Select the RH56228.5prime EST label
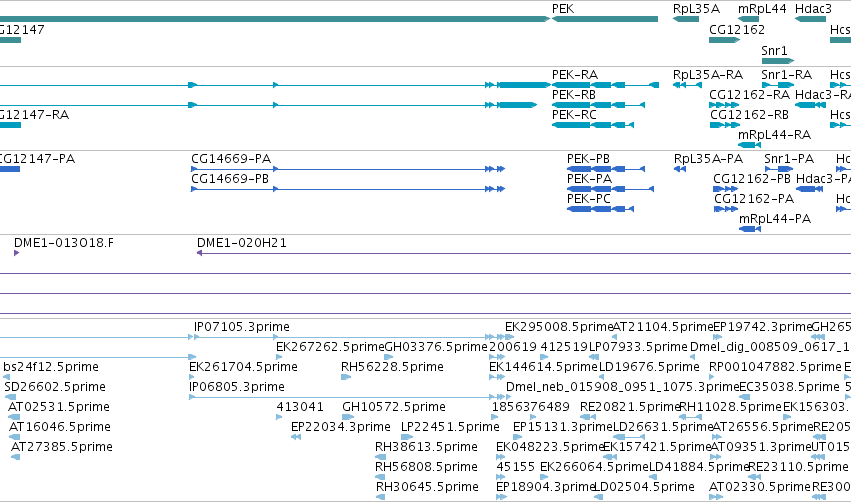The width and height of the screenshot is (851, 502). click(x=392, y=367)
